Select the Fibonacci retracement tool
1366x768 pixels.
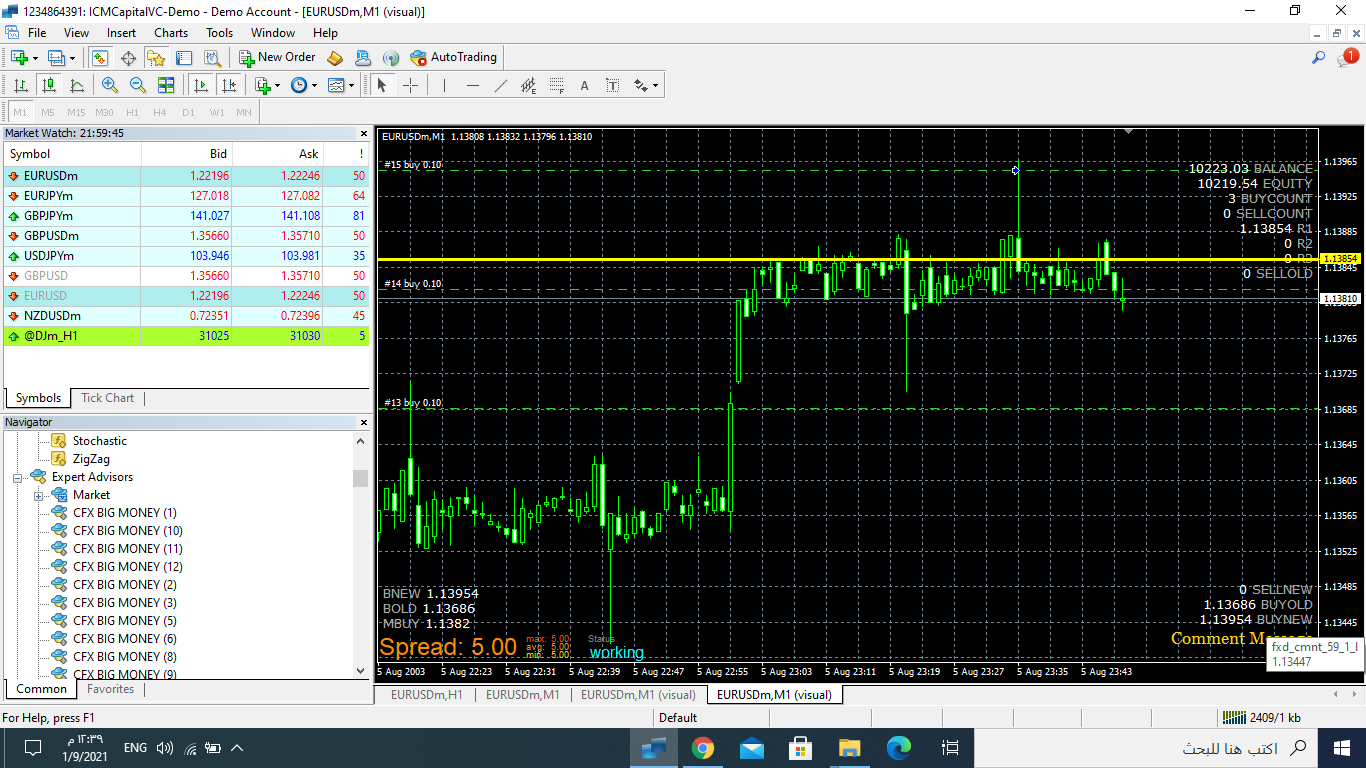557,85
